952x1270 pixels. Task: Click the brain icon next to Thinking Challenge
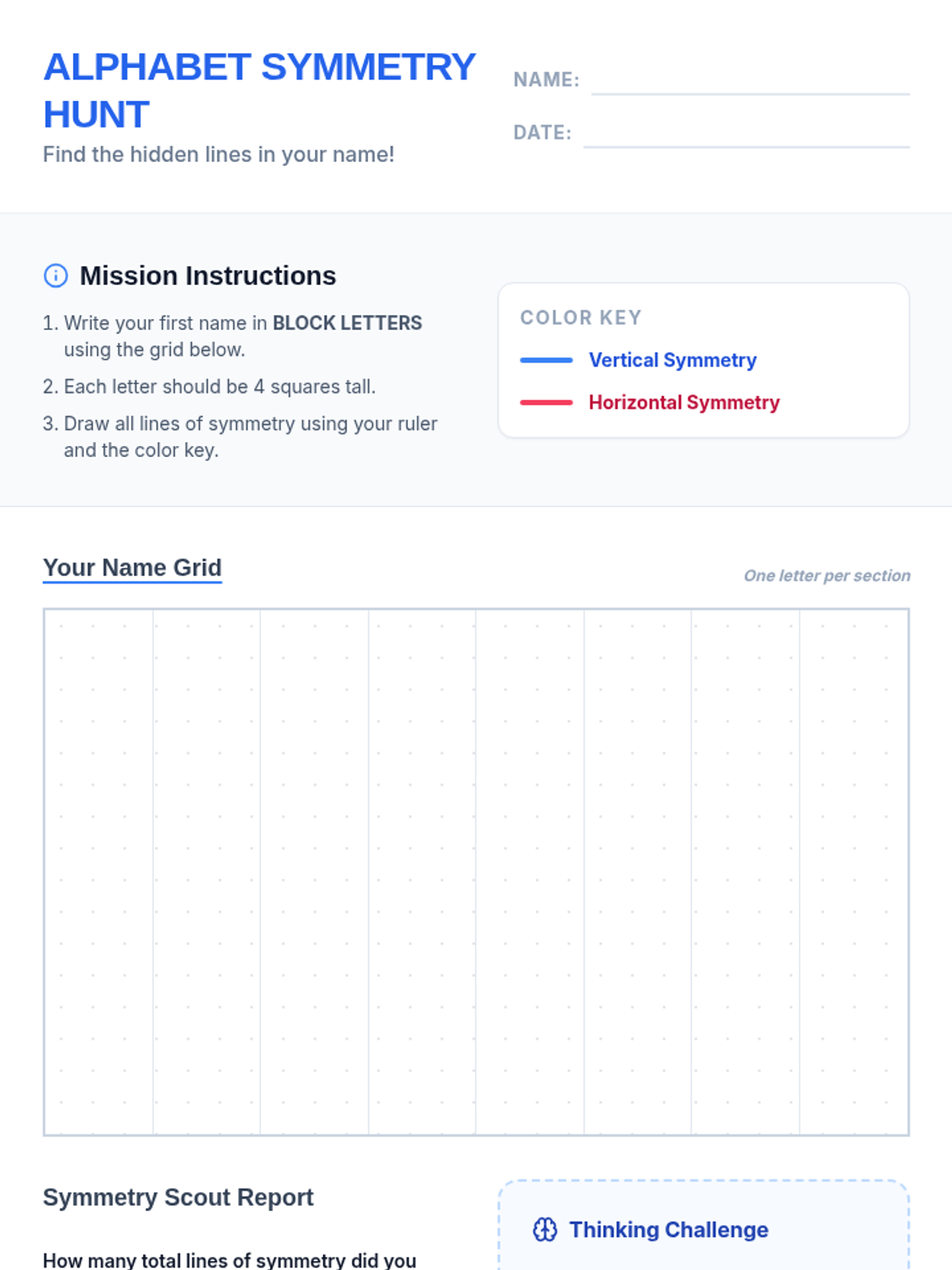pyautogui.click(x=545, y=1230)
